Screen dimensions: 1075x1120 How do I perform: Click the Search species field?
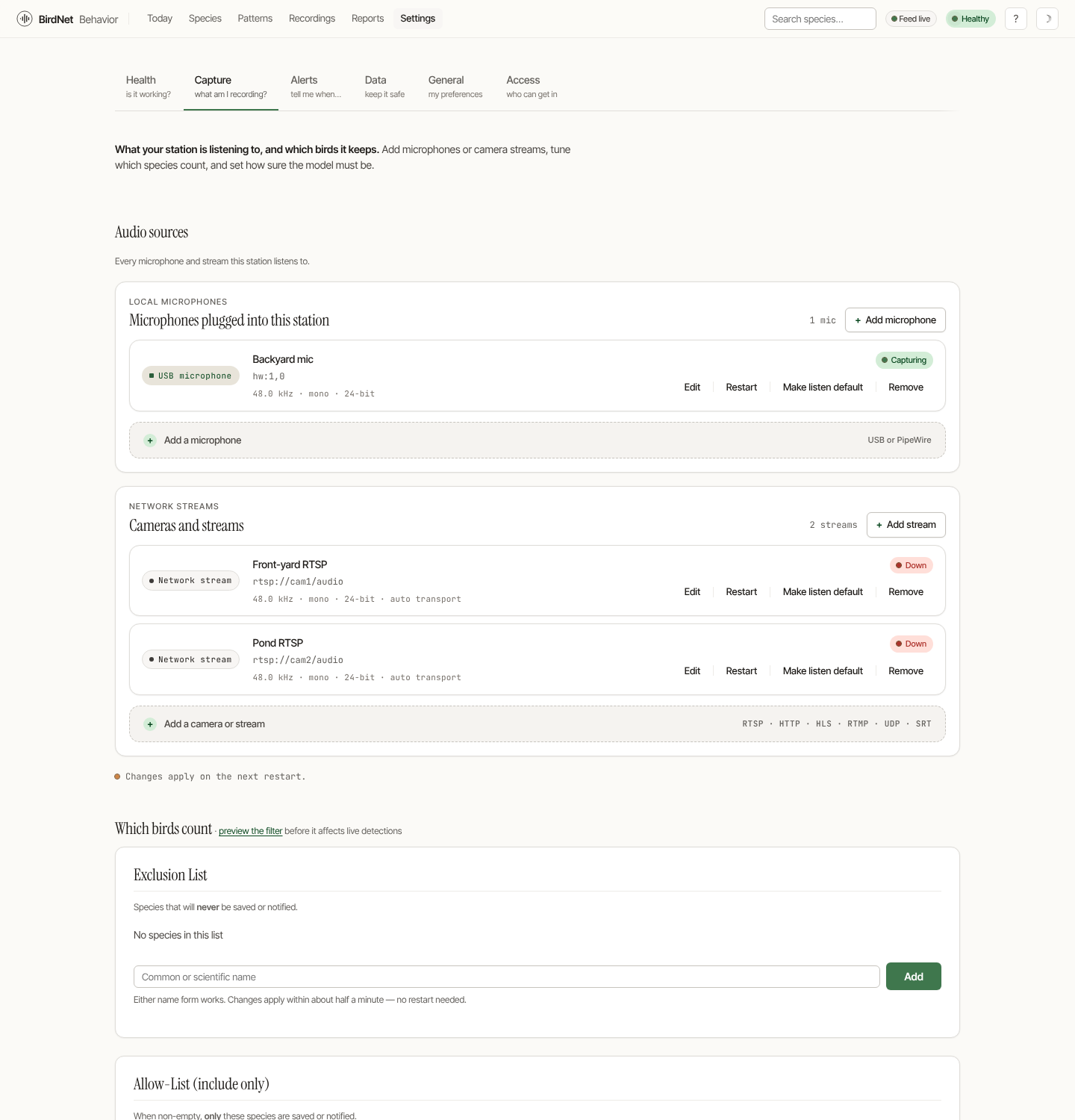[820, 19]
